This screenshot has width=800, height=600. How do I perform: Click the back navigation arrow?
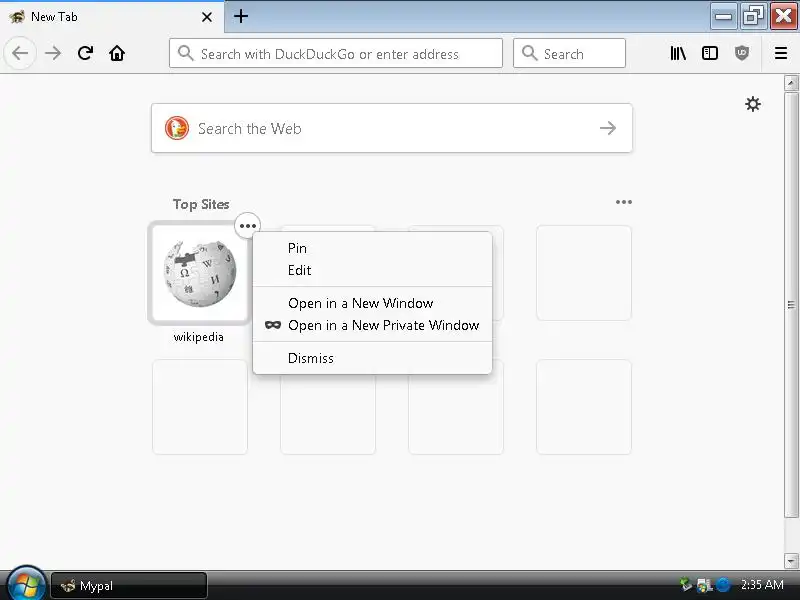point(20,53)
